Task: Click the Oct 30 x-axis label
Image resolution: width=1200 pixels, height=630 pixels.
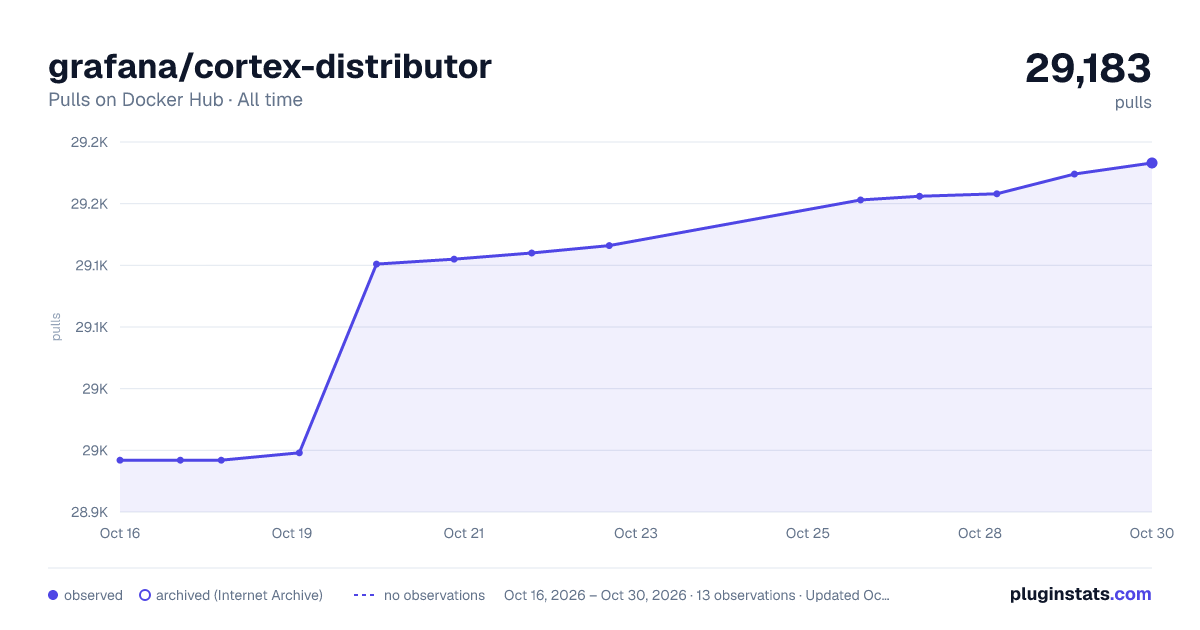Action: coord(1151,533)
